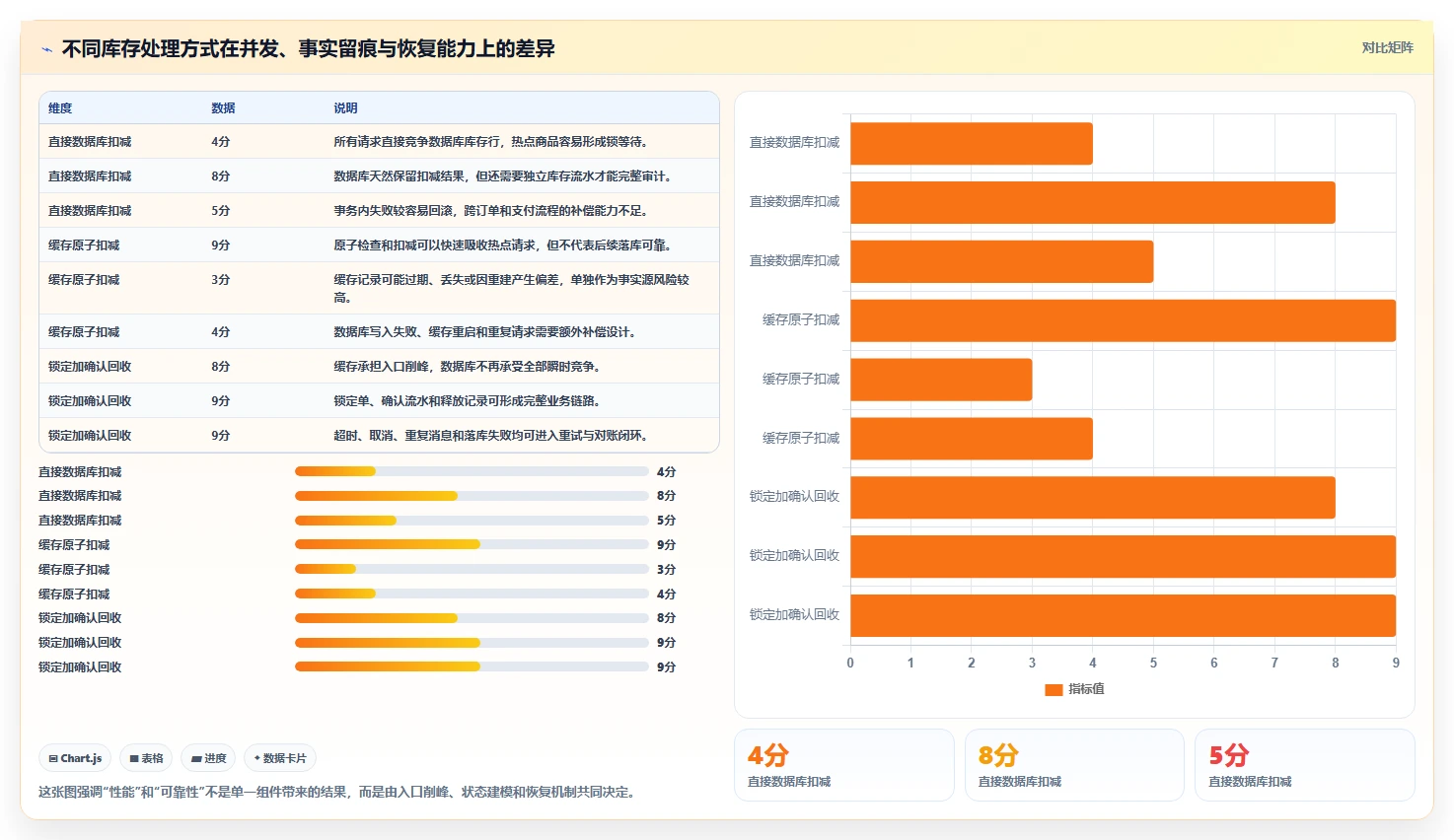Screen dimensions: 1454x840
Task: Click description 所有请求直接竞争数据库库存行
Action: 490,142
